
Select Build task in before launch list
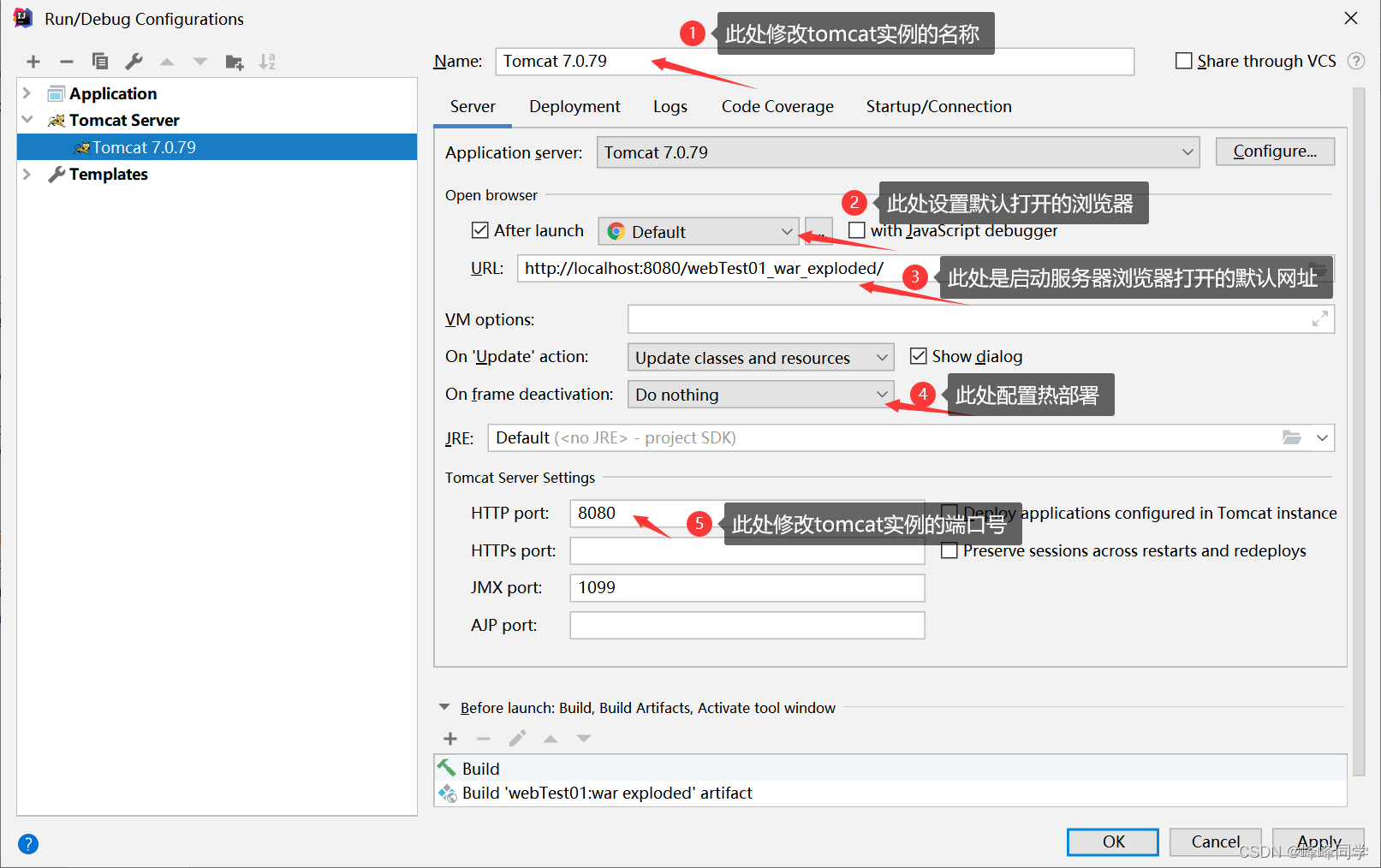pos(890,768)
